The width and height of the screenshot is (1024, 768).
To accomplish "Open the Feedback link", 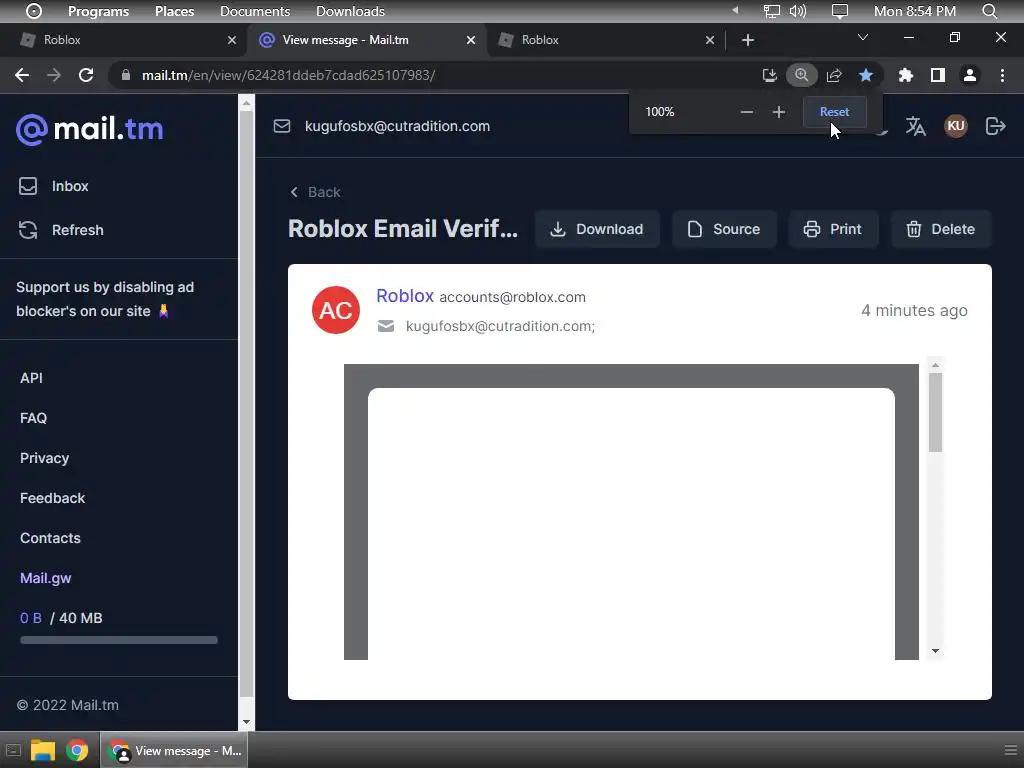I will click(x=52, y=498).
